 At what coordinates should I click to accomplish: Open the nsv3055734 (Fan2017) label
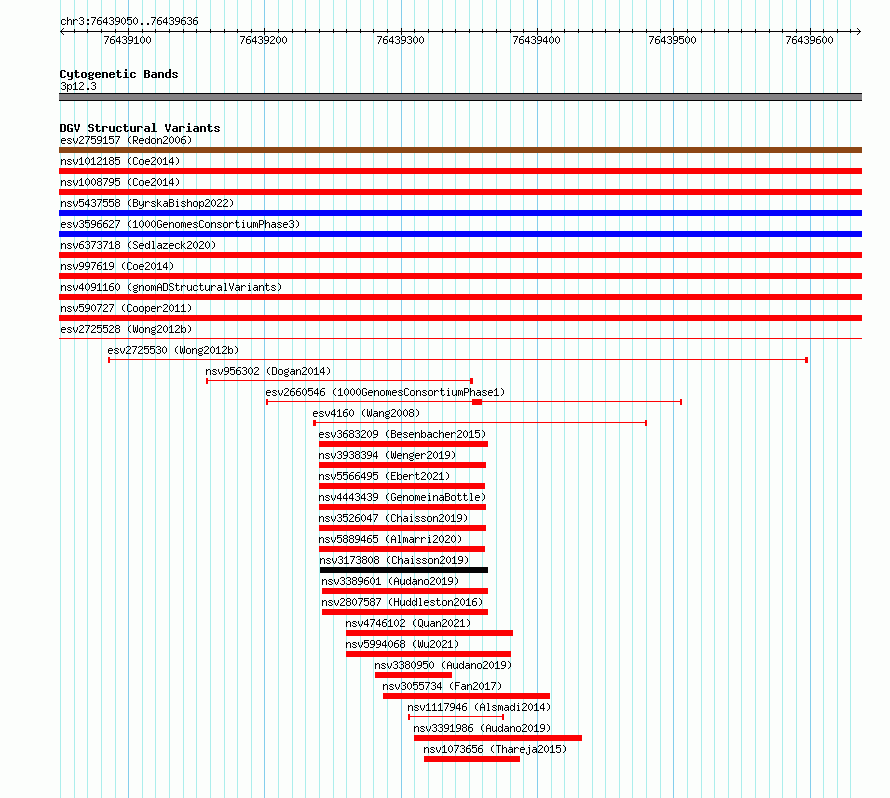tap(442, 686)
